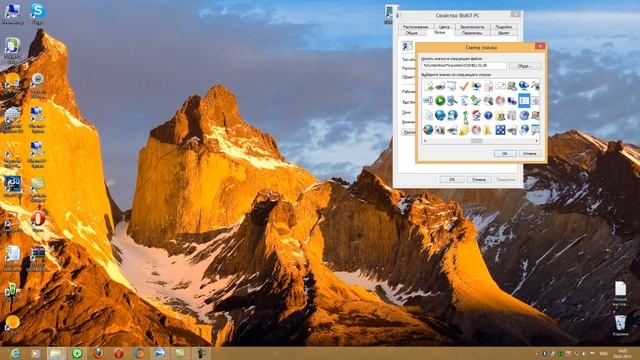Pick the document with green arrow icon
Viewport: 640px width, 360px height.
pyautogui.click(x=428, y=86)
